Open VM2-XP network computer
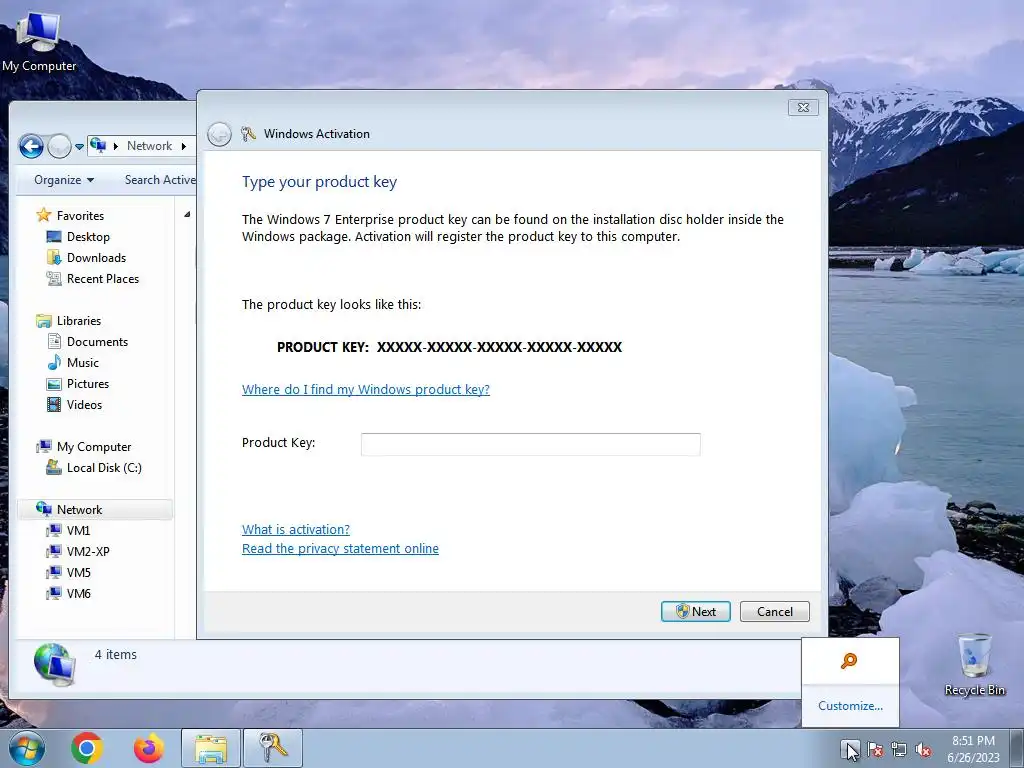Screen dimensions: 1024x768 pos(88,551)
